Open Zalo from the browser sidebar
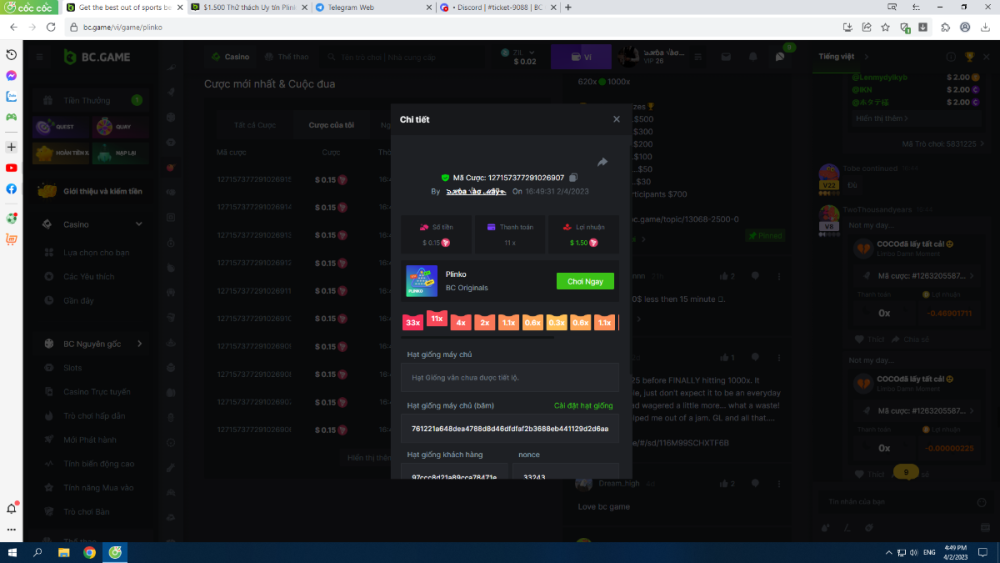The width and height of the screenshot is (1000, 563). point(11,97)
